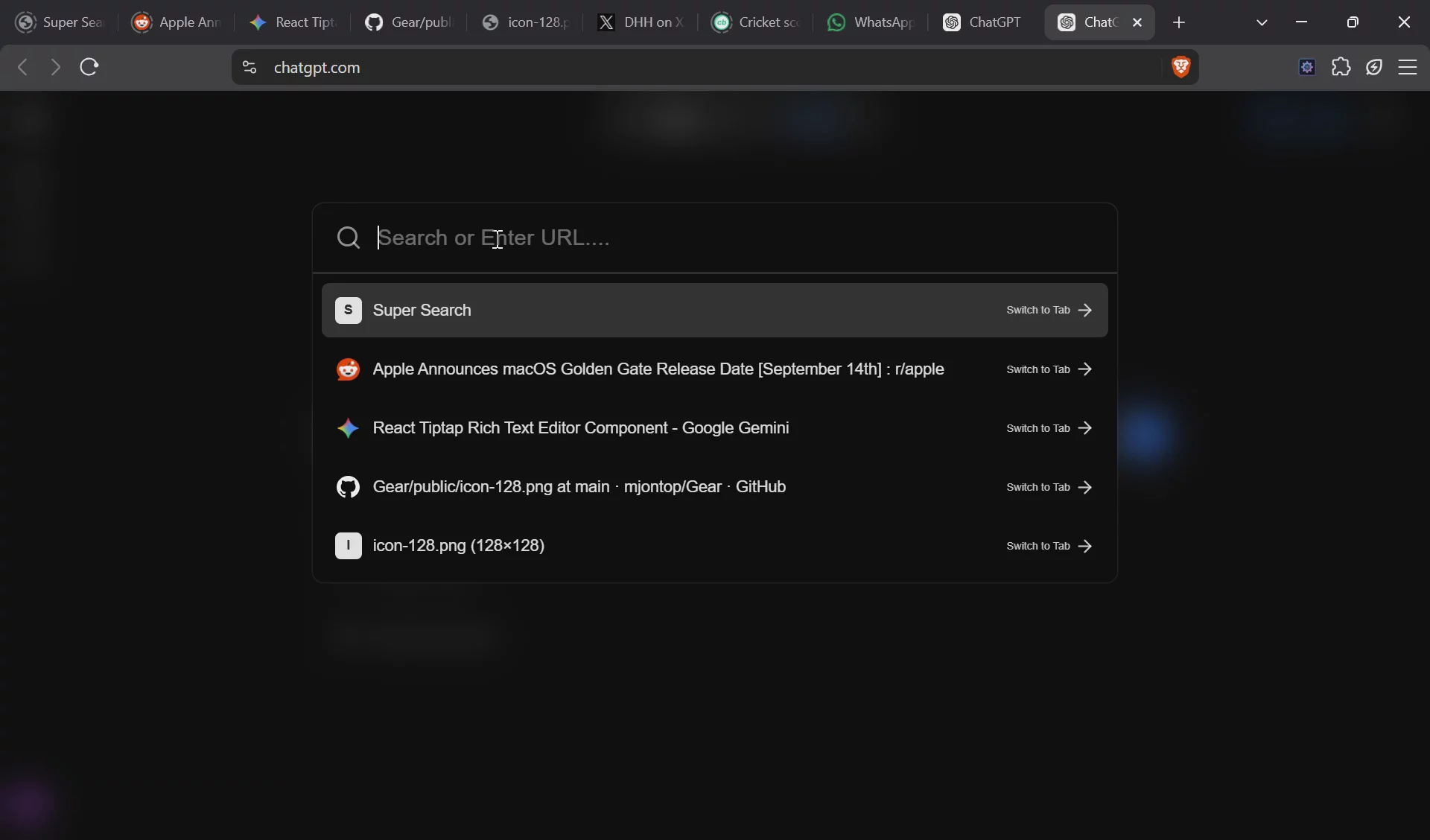
Task: Select Gear/public/icon-128.png at main result
Action: 579,487
